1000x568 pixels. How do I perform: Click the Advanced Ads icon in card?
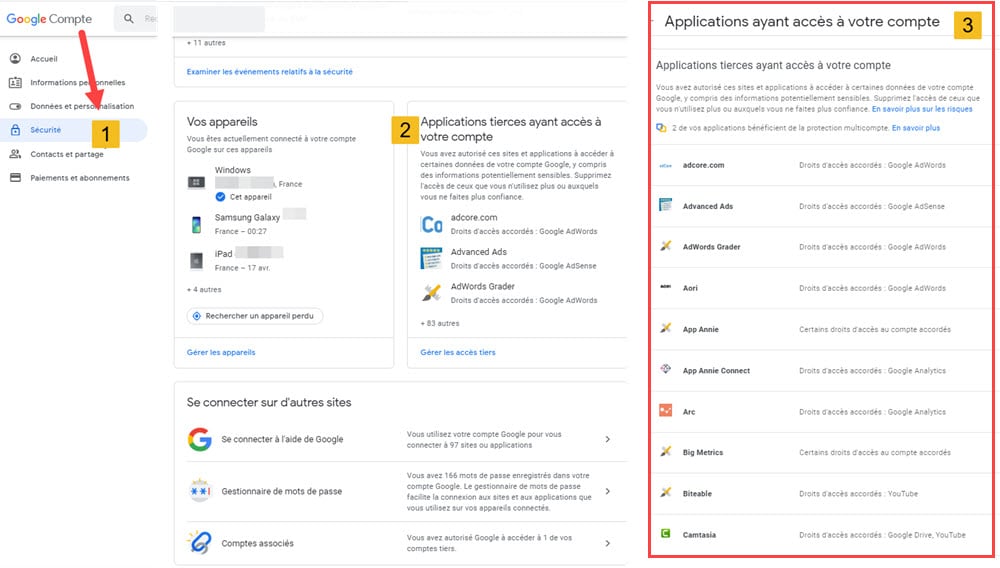[x=431, y=258]
